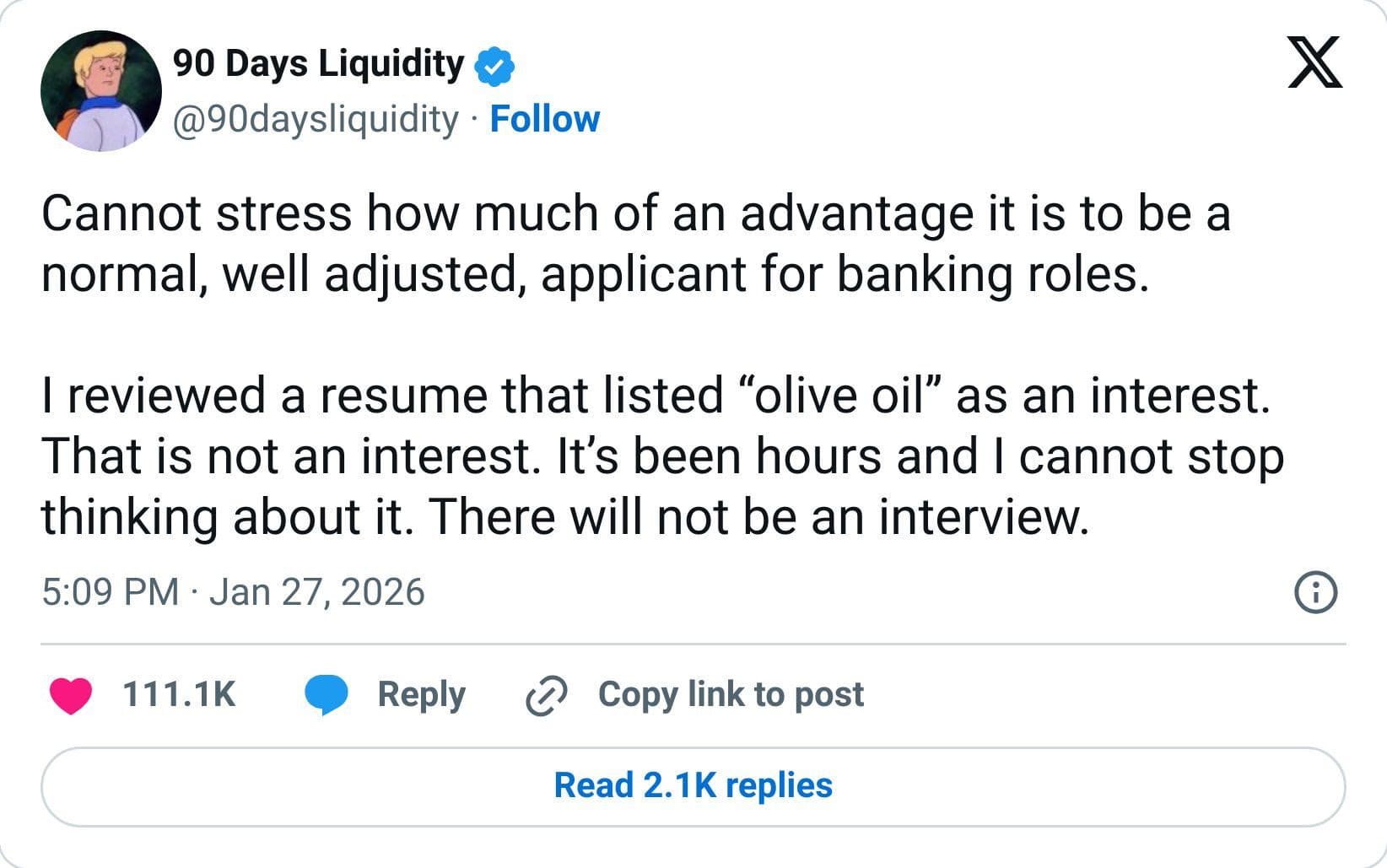This screenshot has height=868, width=1387.
Task: Click the Jan 27, 2026 date
Action: tap(317, 592)
